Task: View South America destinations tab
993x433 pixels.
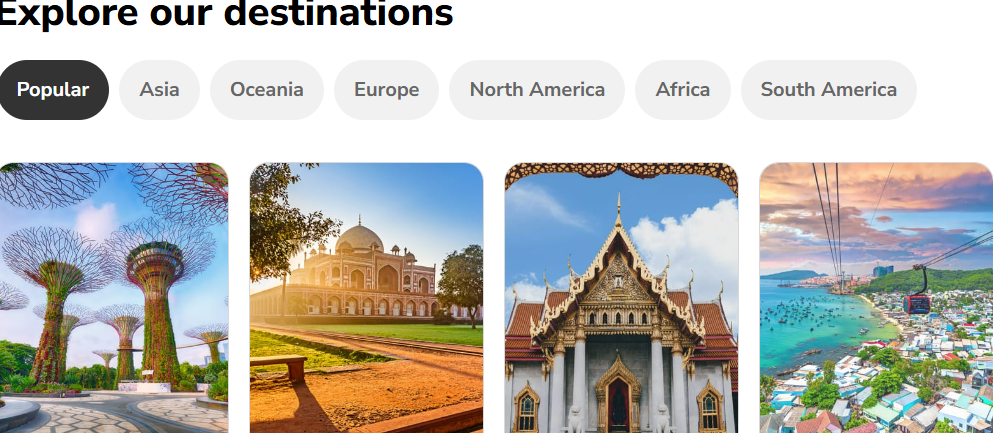Action: click(828, 90)
